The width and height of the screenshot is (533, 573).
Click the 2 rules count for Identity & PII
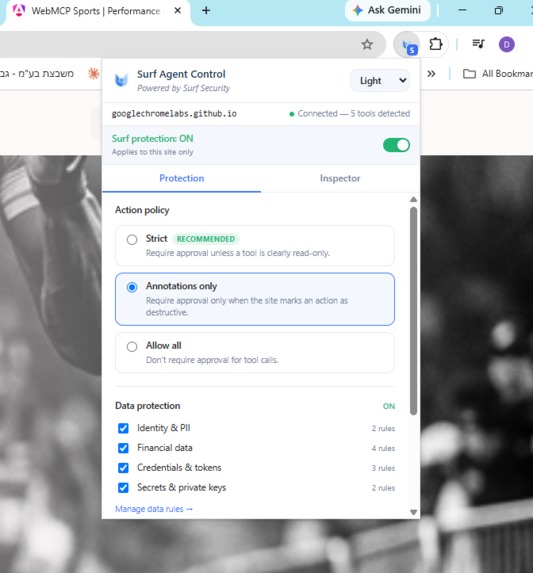pos(383,428)
